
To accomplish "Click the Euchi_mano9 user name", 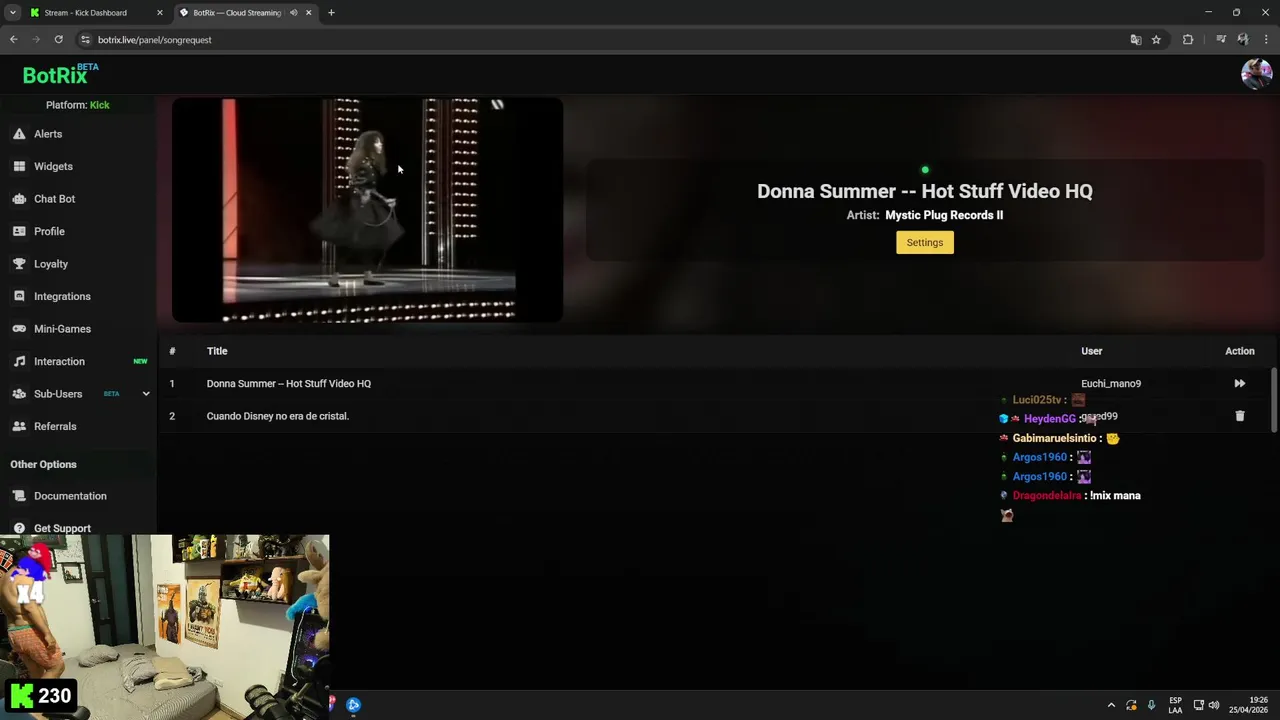I will click(1111, 384).
